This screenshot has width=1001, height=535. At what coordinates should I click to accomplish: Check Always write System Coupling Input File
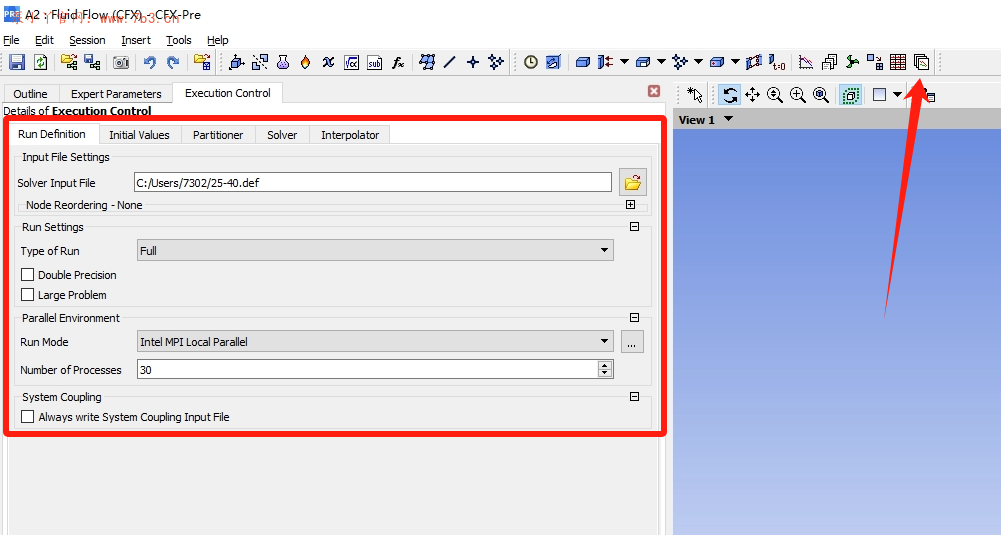(x=28, y=417)
